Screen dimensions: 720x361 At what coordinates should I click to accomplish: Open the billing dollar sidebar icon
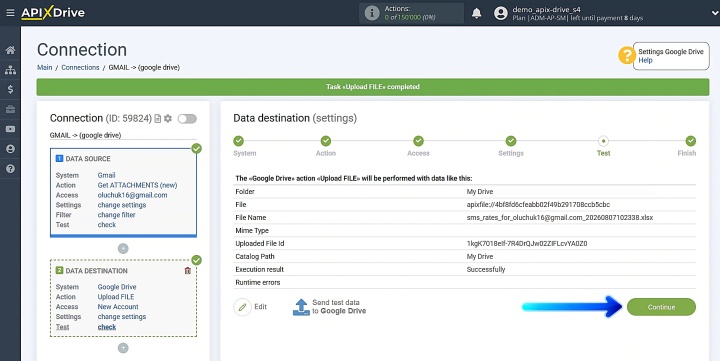click(10, 90)
